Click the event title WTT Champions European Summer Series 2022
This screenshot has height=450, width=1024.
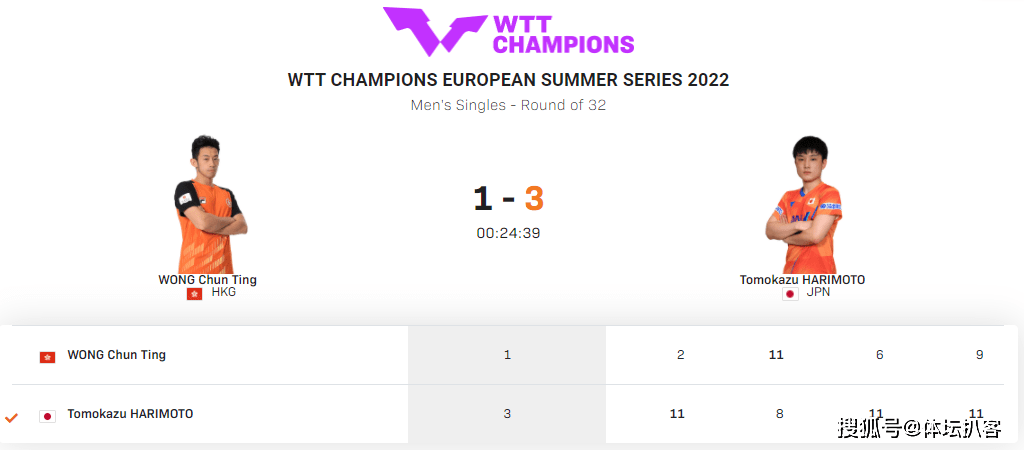point(508,80)
